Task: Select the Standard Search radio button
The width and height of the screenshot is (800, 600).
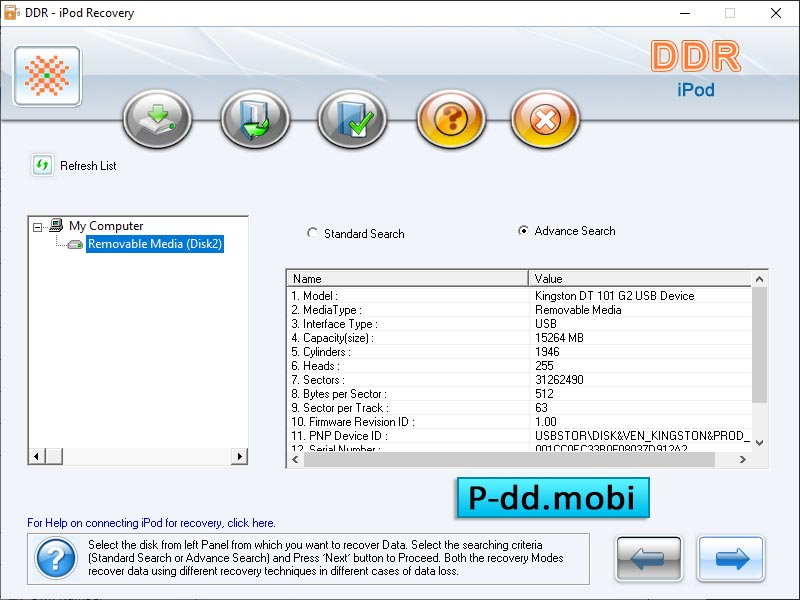Action: click(310, 232)
